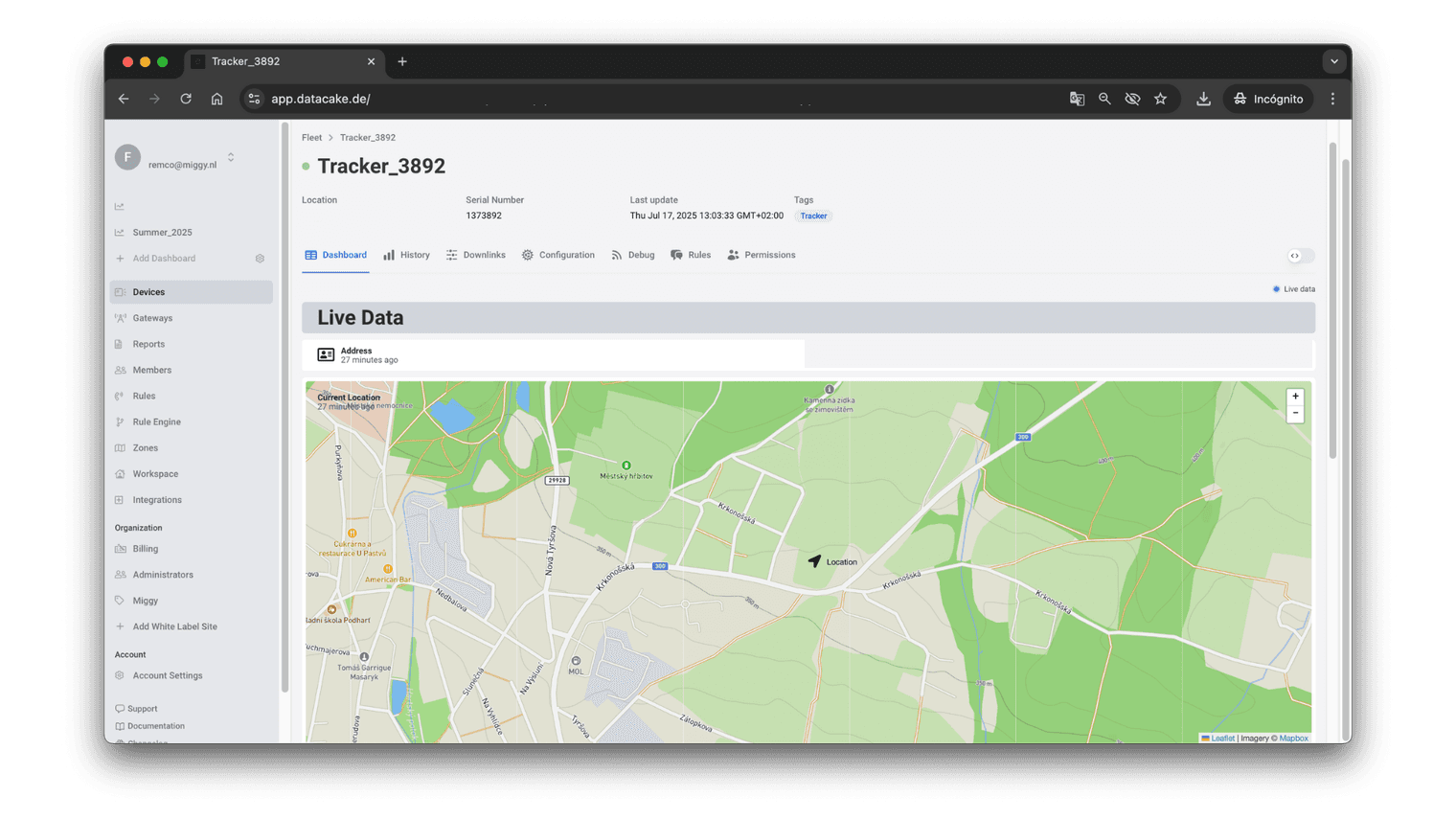Open Reports in the sidebar

[x=148, y=344]
